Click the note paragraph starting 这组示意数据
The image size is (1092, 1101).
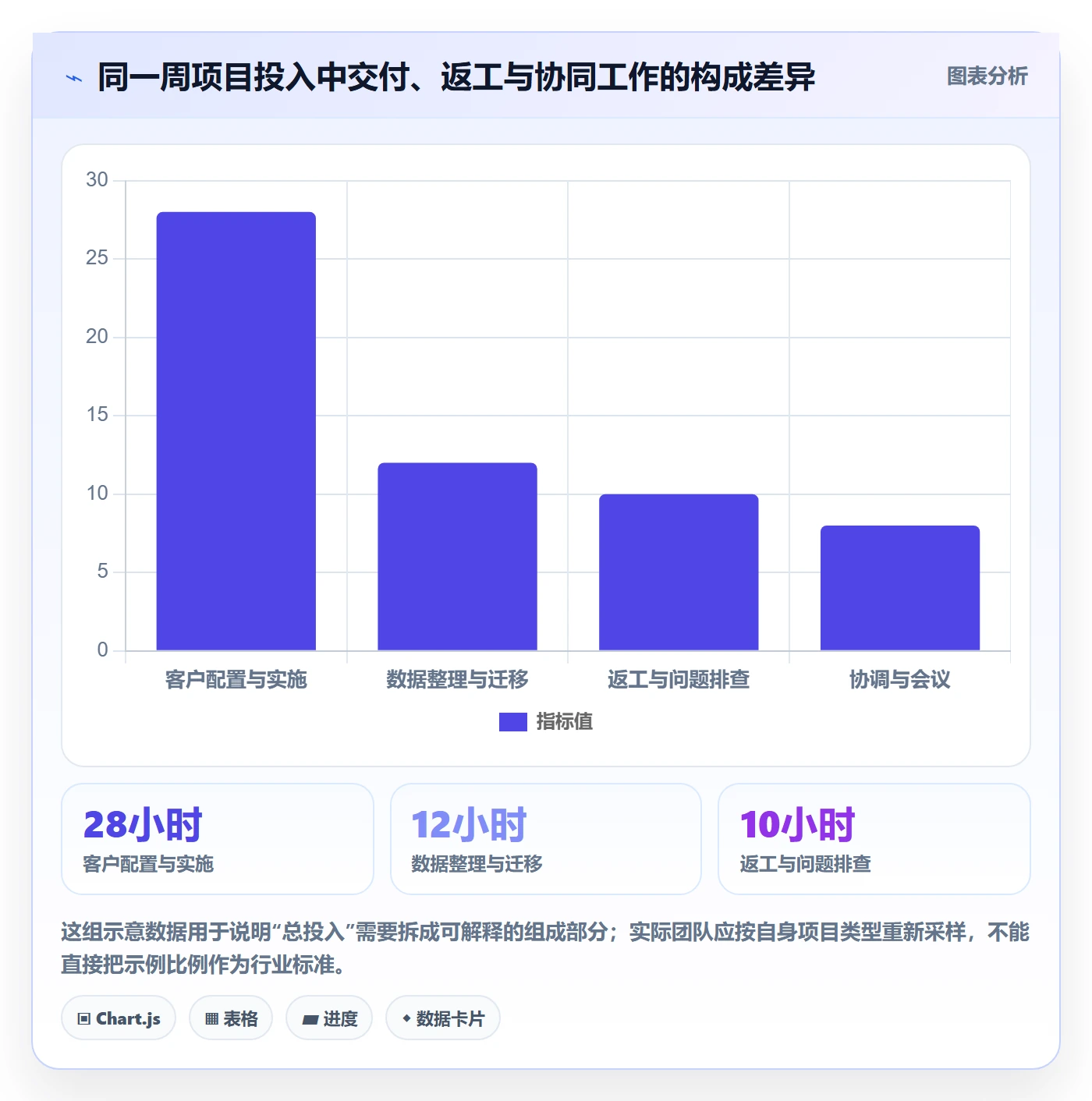tap(545, 948)
